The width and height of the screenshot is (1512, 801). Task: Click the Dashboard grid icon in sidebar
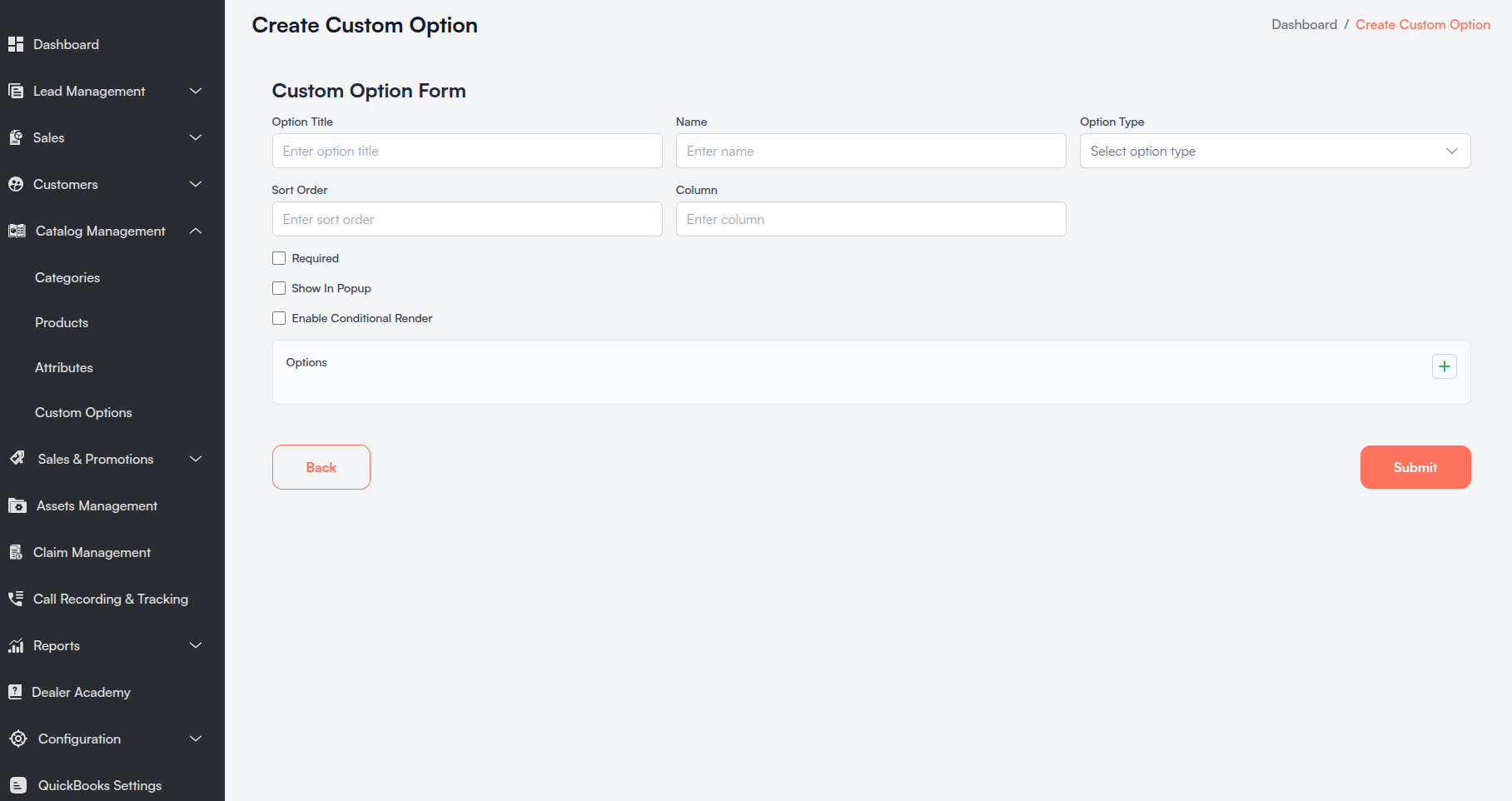(x=16, y=44)
